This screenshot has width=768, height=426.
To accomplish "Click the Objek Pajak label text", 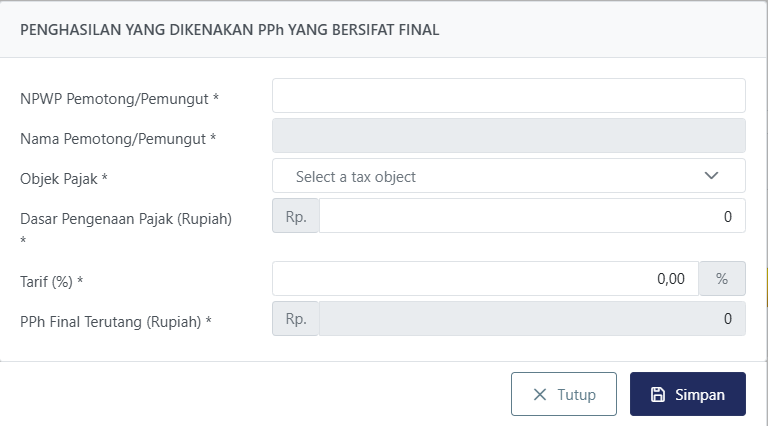I will click(64, 178).
